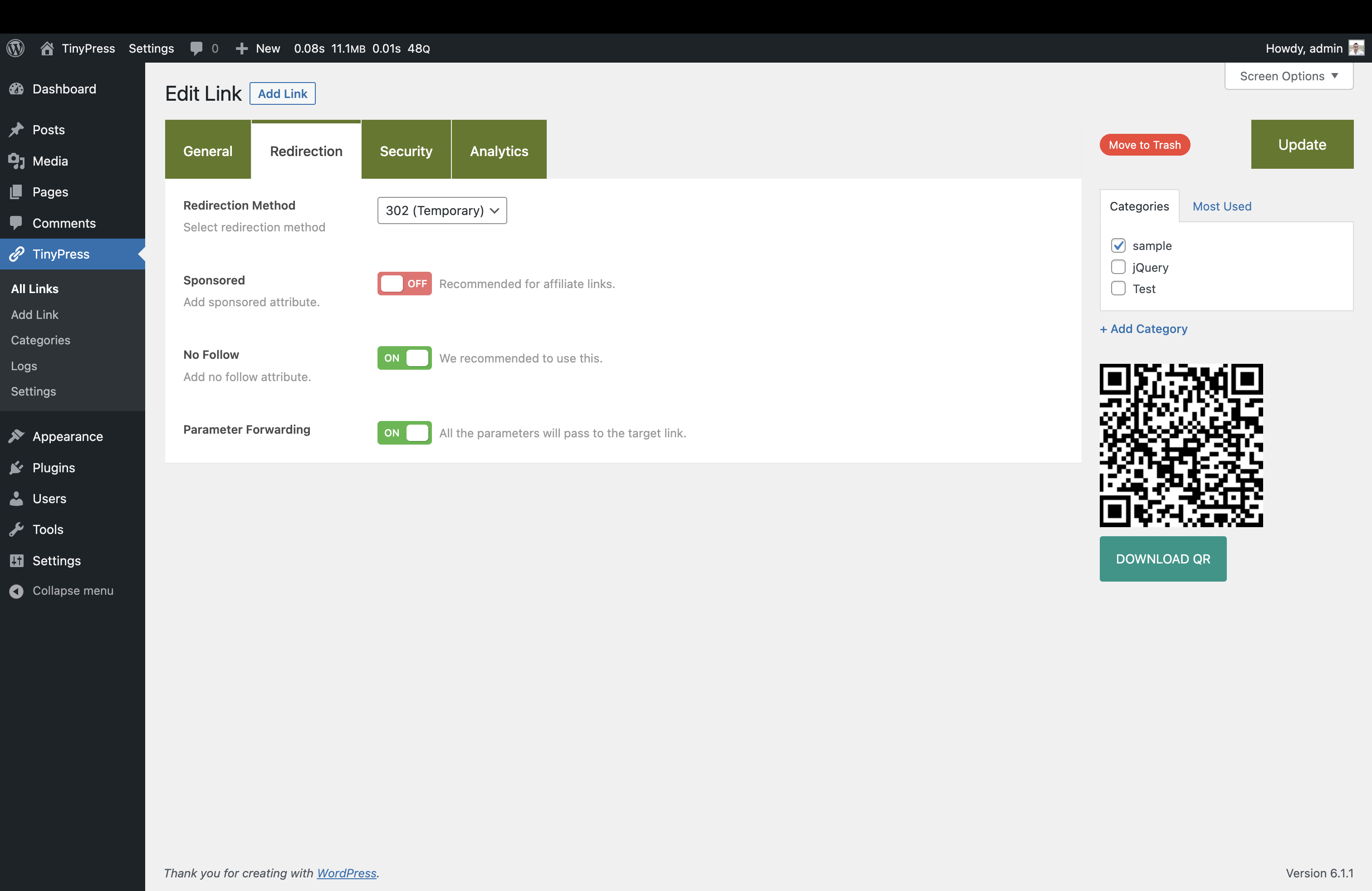Turn on the Sponsored toggle
1372x891 pixels.
pyautogui.click(x=404, y=284)
